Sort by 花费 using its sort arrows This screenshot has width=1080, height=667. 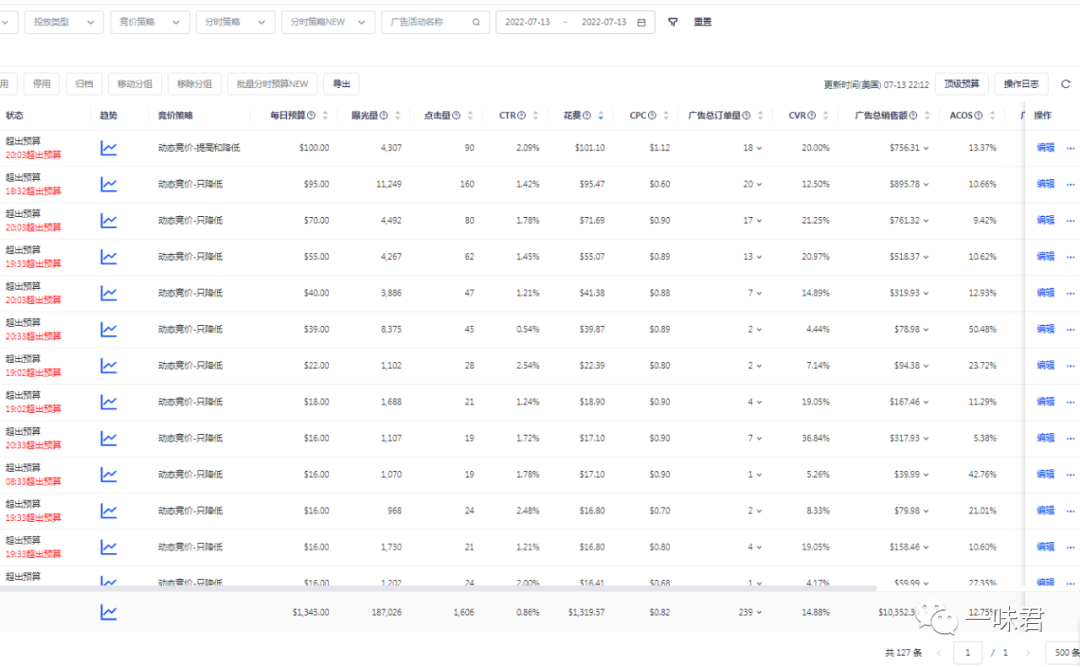point(600,116)
